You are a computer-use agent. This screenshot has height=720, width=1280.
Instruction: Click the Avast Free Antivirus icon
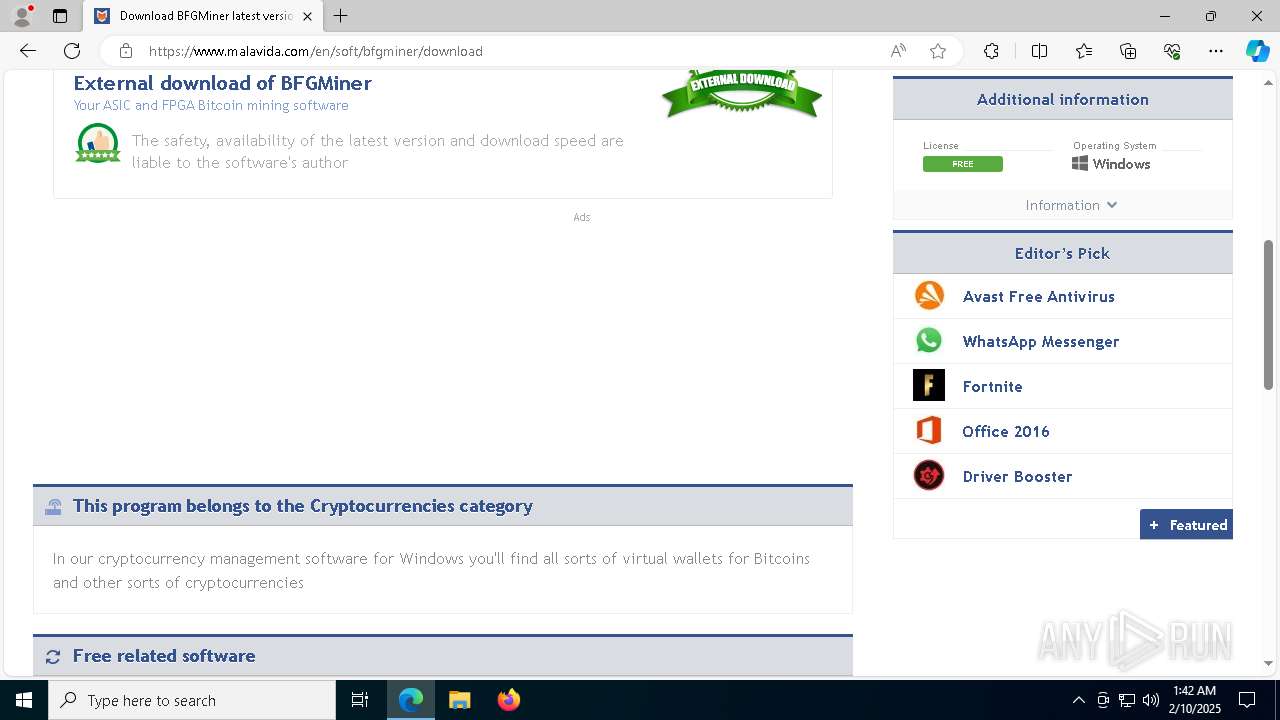click(x=929, y=296)
